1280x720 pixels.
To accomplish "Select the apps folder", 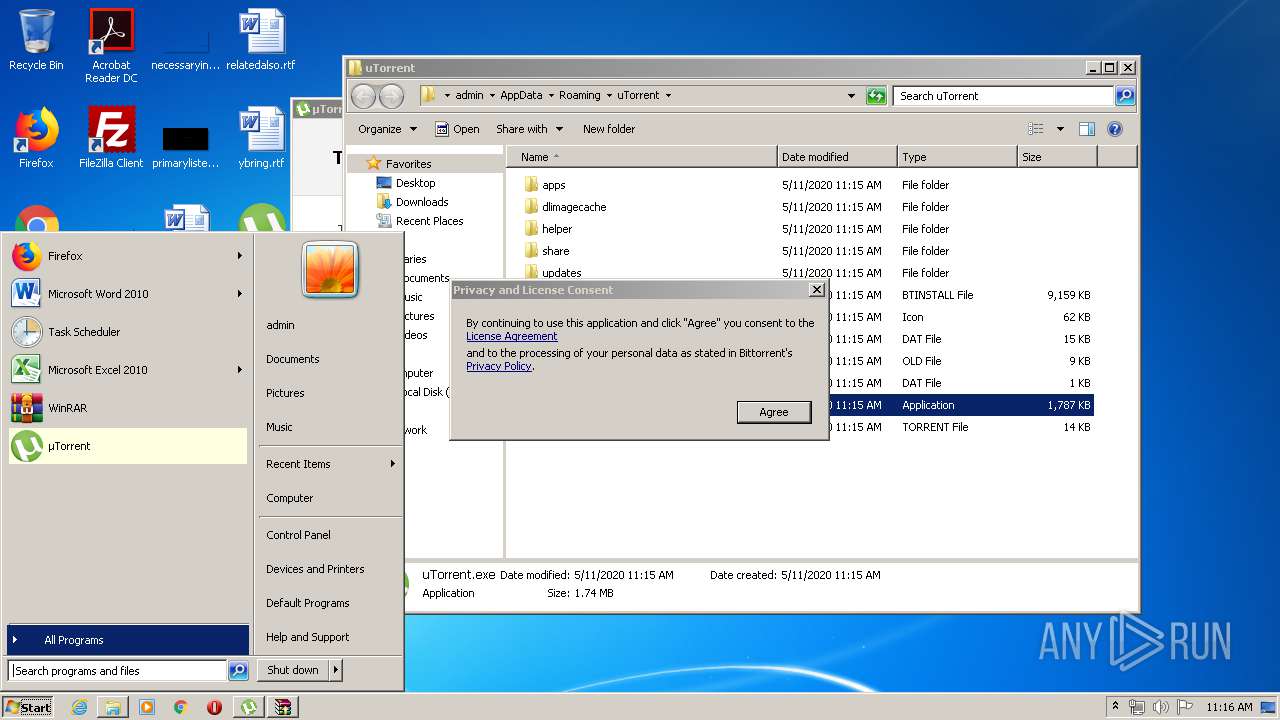I will point(554,185).
